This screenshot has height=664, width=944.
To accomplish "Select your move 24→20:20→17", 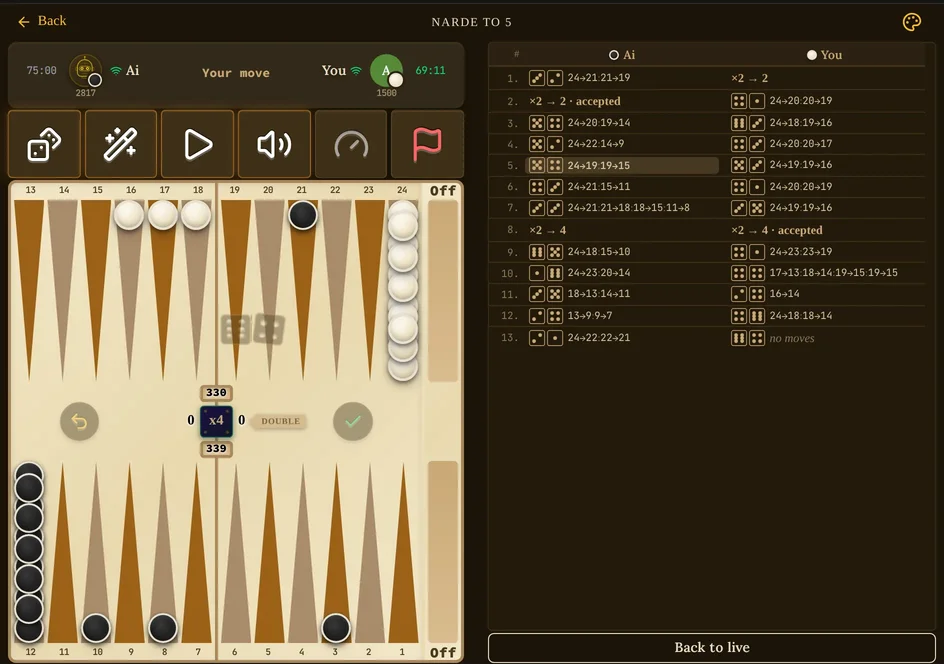I will [x=801, y=144].
